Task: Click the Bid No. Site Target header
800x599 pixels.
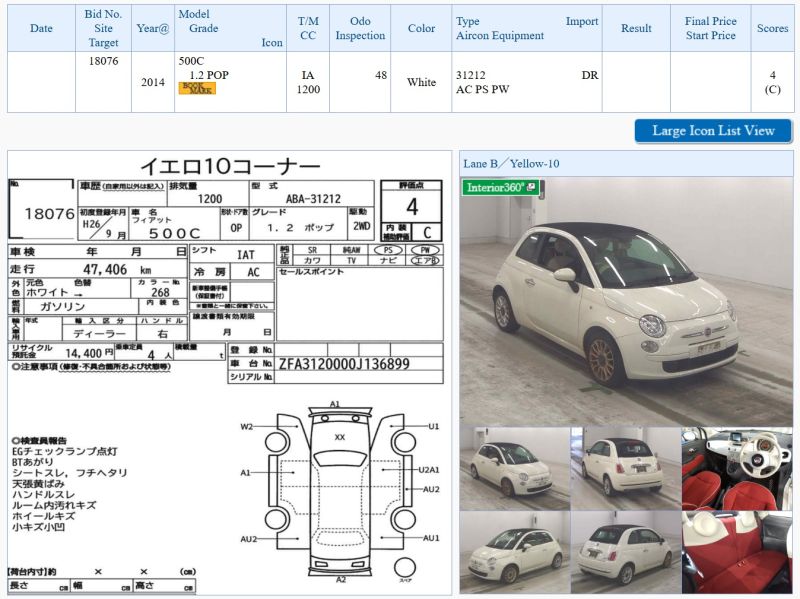Action: (104, 29)
